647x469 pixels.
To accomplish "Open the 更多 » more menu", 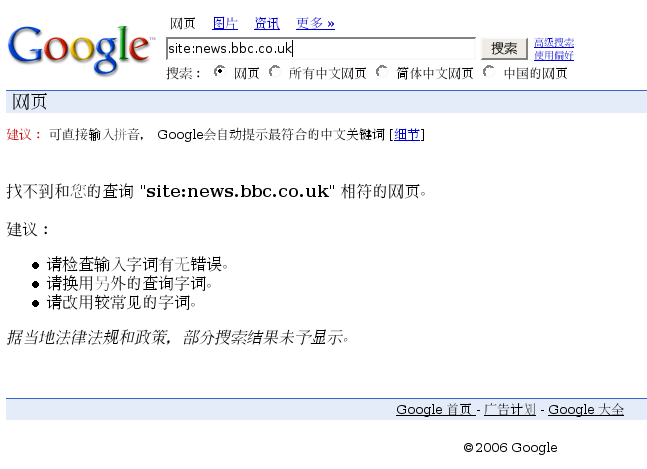I will click(x=315, y=23).
